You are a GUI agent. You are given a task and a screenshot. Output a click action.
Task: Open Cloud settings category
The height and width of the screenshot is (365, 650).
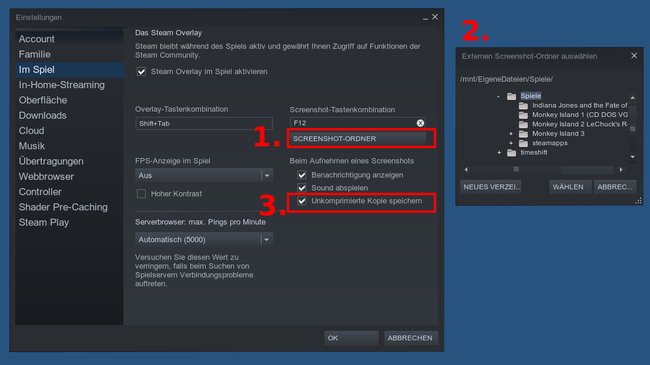[69, 131]
